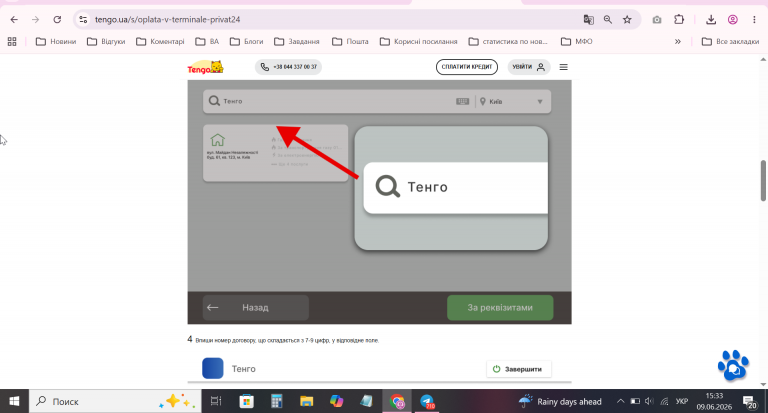
Task: Go back with the browser back arrow
Action: [14, 20]
